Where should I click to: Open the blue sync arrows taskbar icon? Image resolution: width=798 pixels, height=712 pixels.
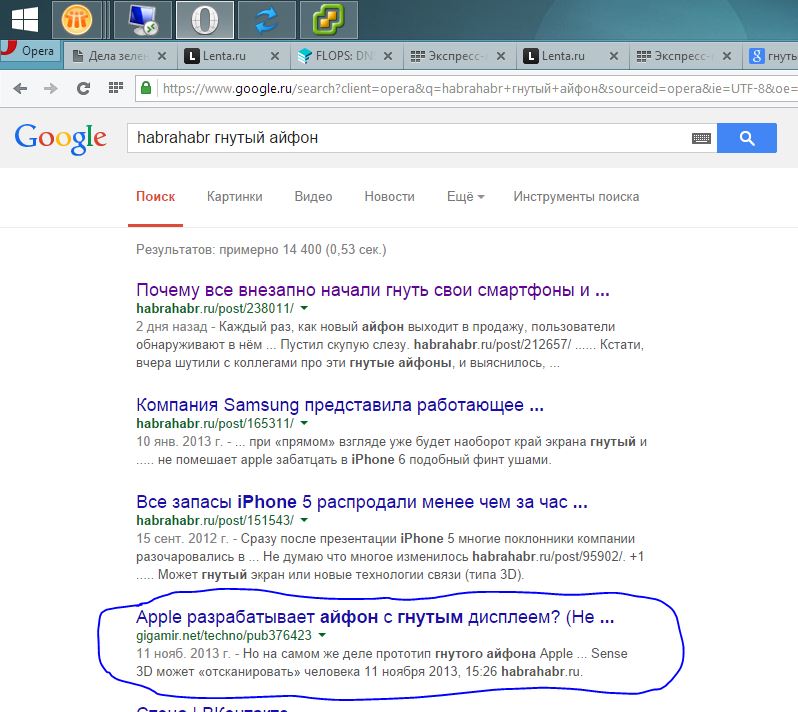click(267, 20)
